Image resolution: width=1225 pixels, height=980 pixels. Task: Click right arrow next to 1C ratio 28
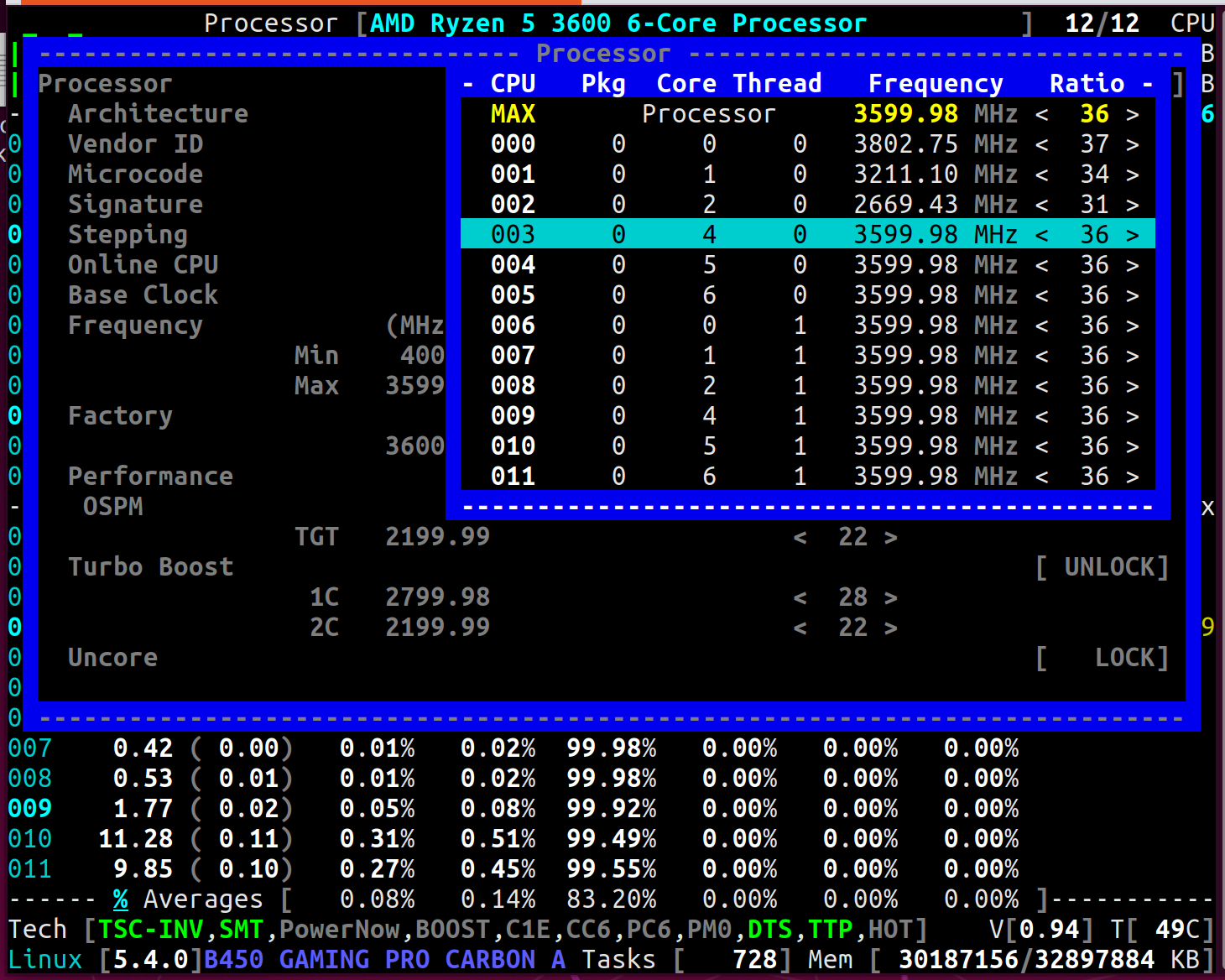tap(890, 597)
